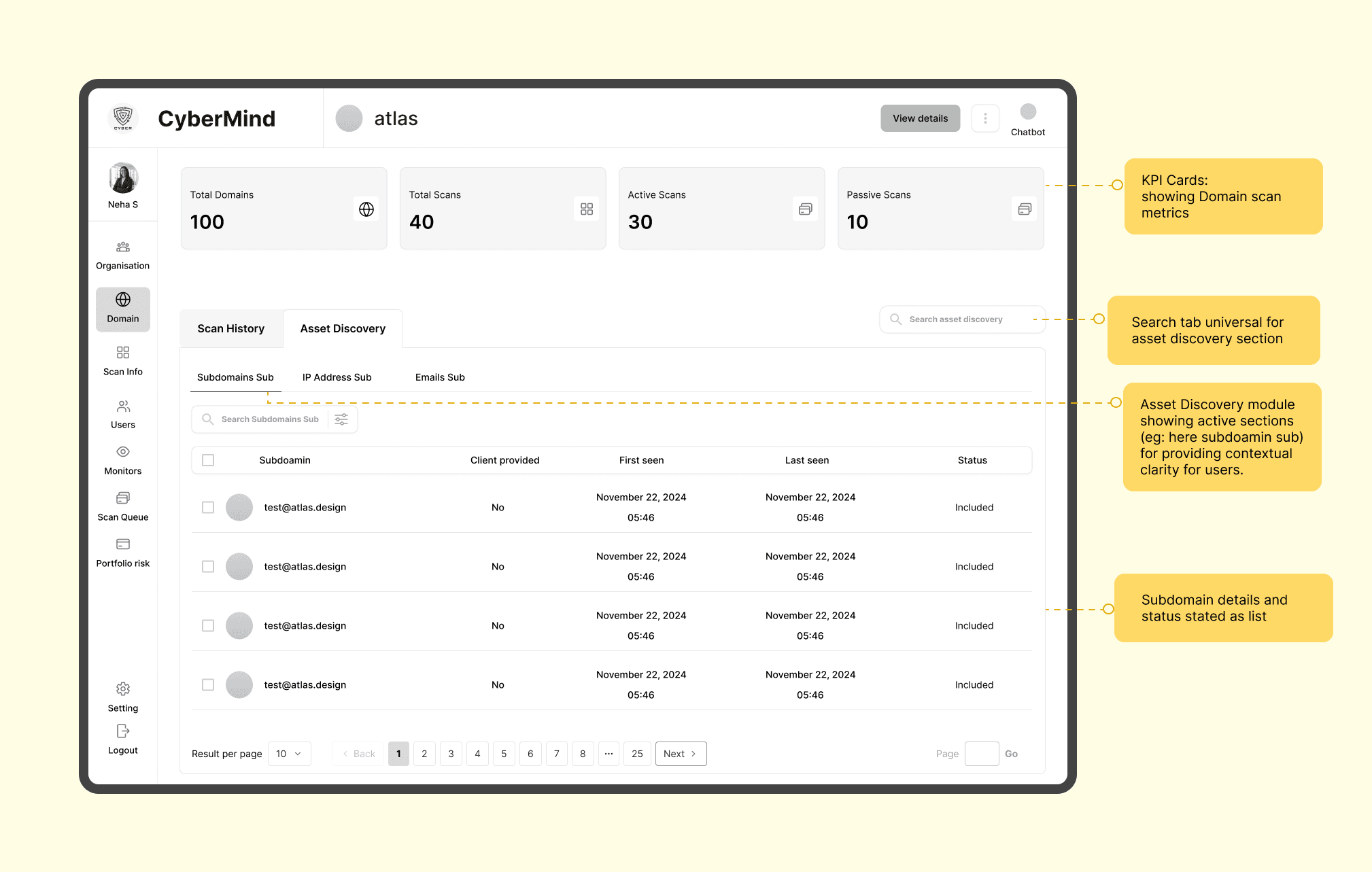Open the Organisation sidebar icon
Image resolution: width=1372 pixels, height=872 pixels.
(122, 247)
